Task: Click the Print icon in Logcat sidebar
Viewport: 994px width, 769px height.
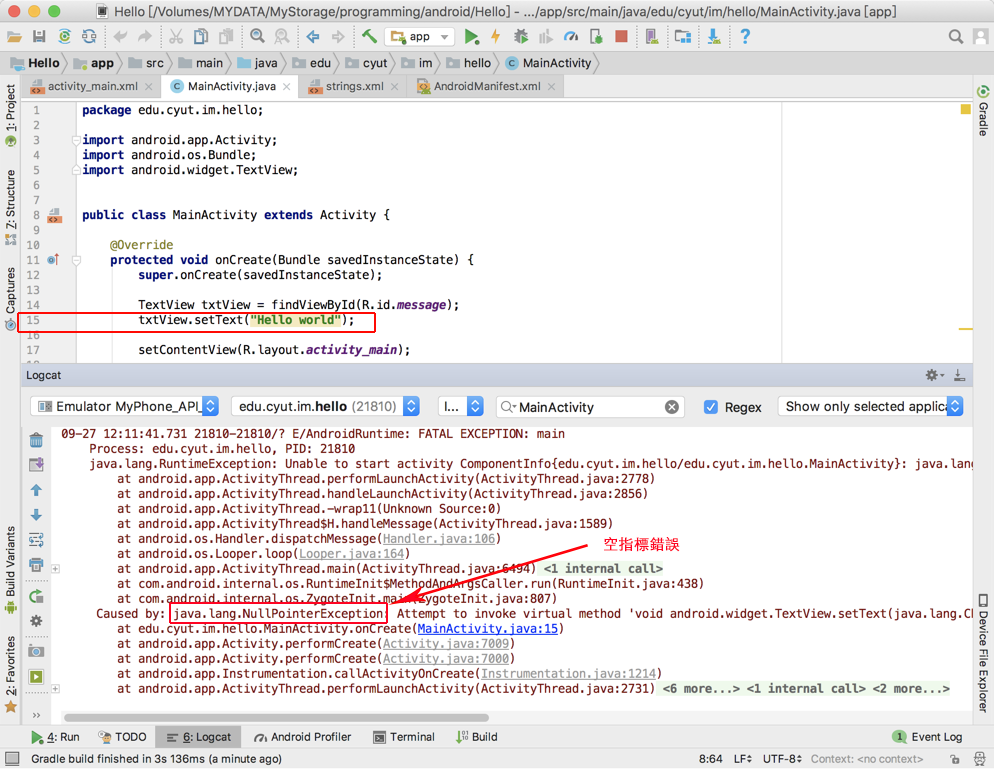Action: [36, 564]
